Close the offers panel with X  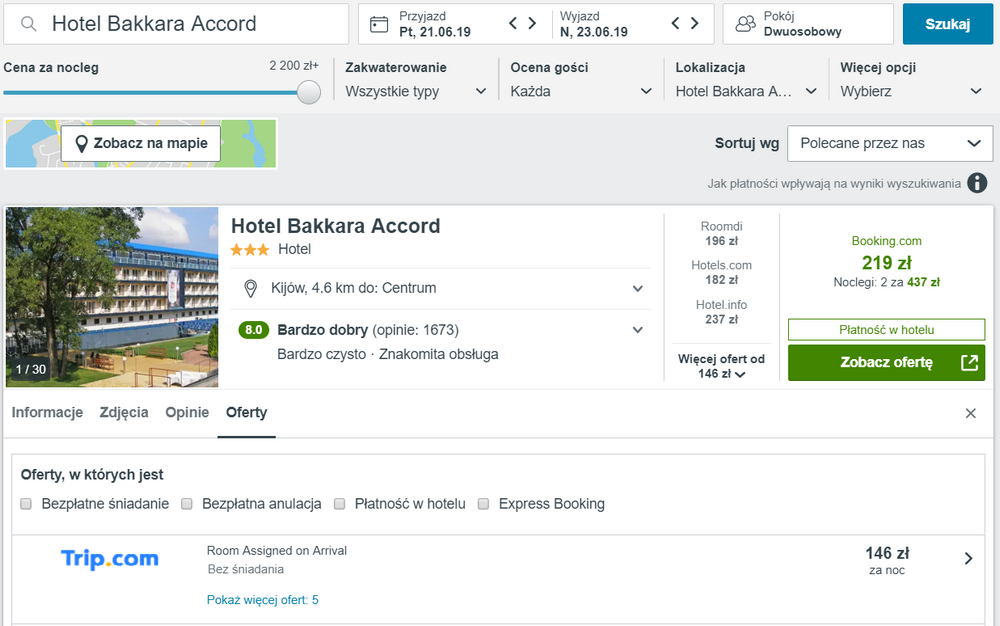coord(971,413)
